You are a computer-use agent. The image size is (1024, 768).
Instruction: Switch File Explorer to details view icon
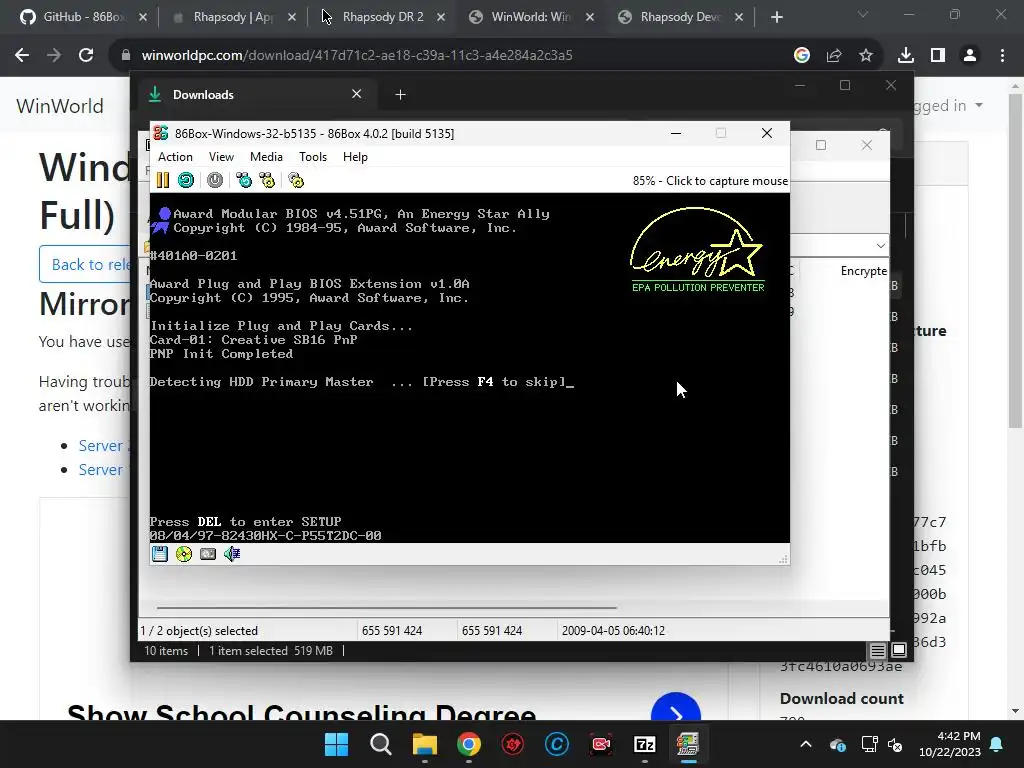(877, 650)
